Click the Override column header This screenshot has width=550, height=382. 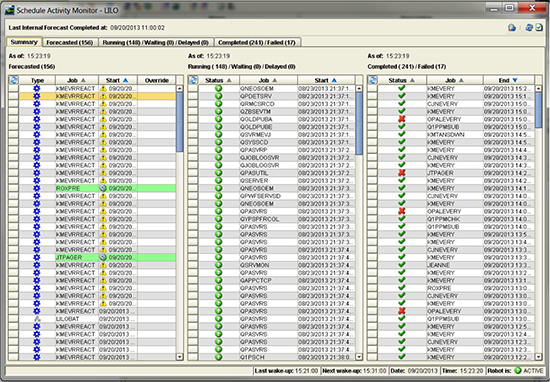click(x=157, y=80)
